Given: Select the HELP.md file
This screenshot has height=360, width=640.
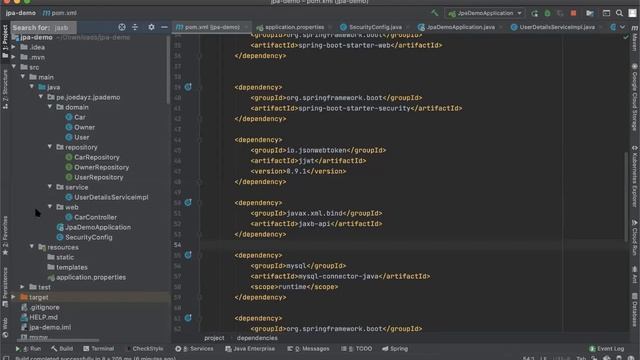Looking at the screenshot, I should [39, 317].
